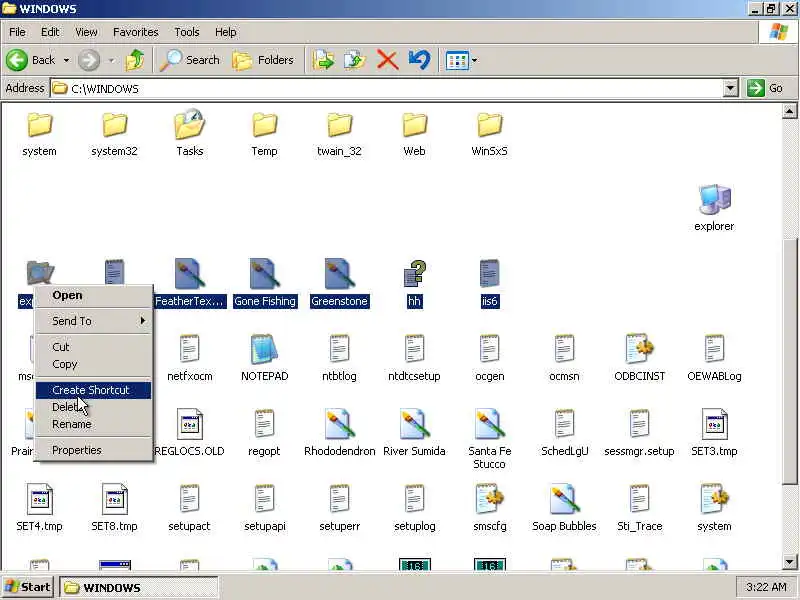Select the Santa Fe Stucco bitmap icon
The height and width of the screenshot is (600, 800).
pos(489,424)
